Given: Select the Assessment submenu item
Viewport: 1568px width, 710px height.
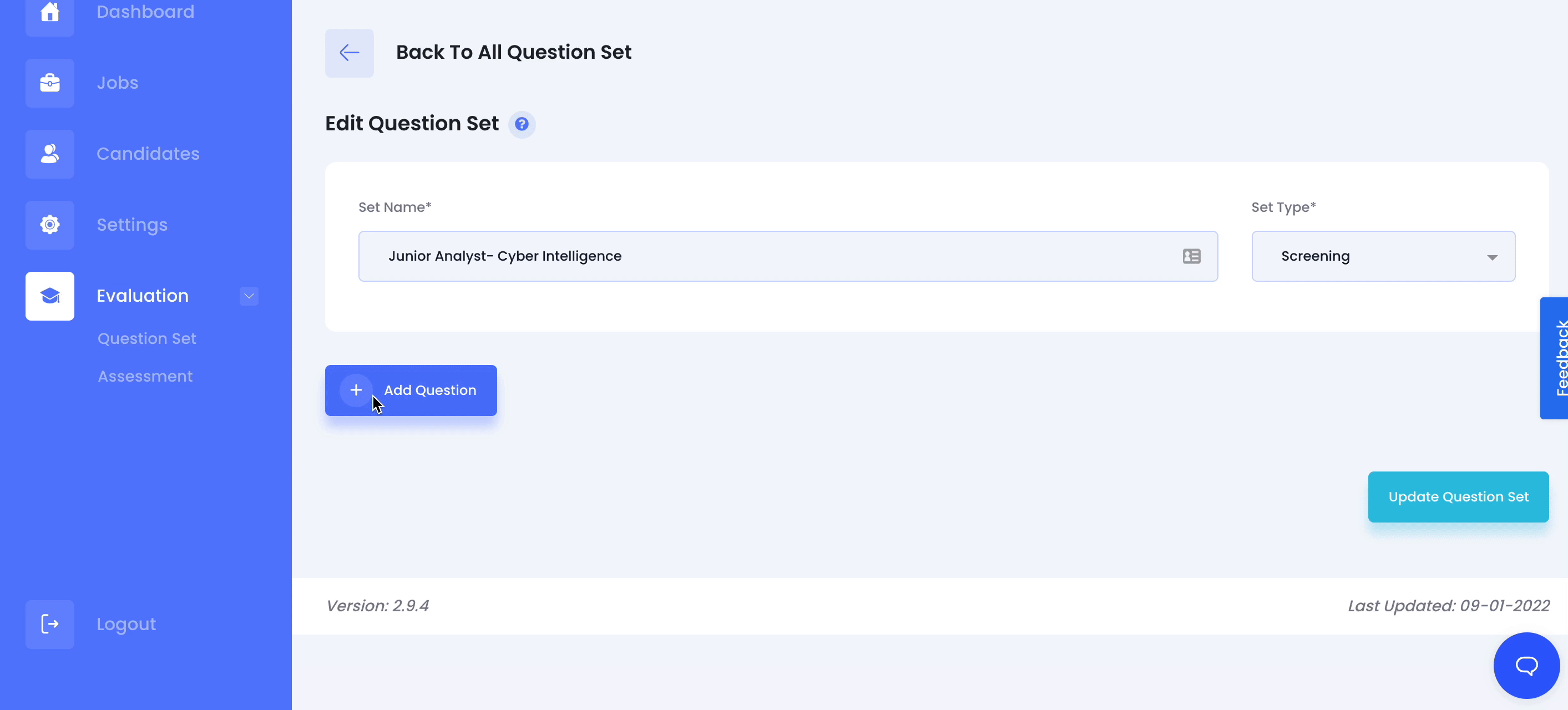Looking at the screenshot, I should coord(145,376).
